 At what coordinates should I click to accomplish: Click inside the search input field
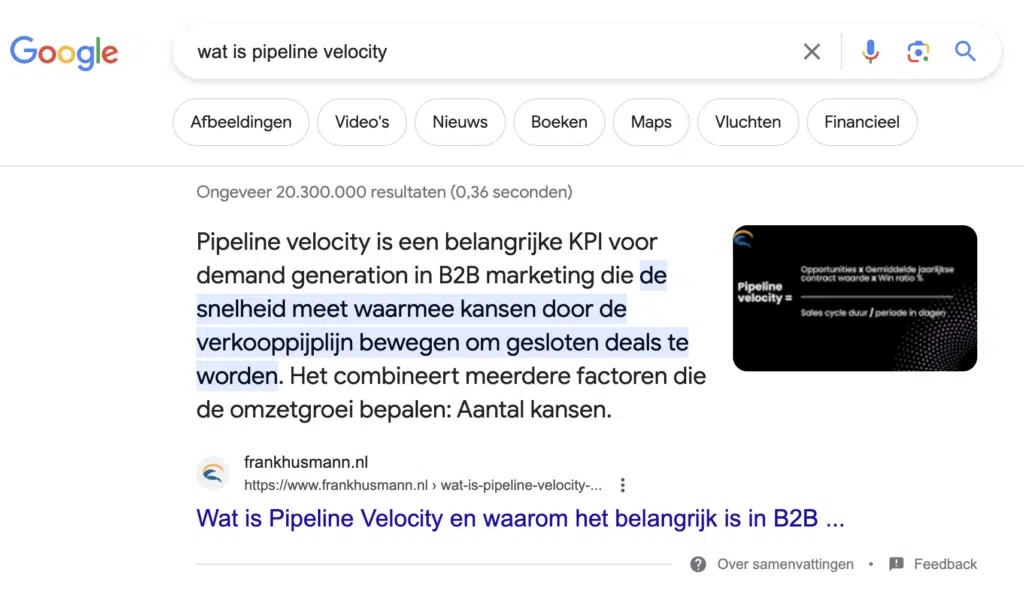pyautogui.click(x=450, y=51)
